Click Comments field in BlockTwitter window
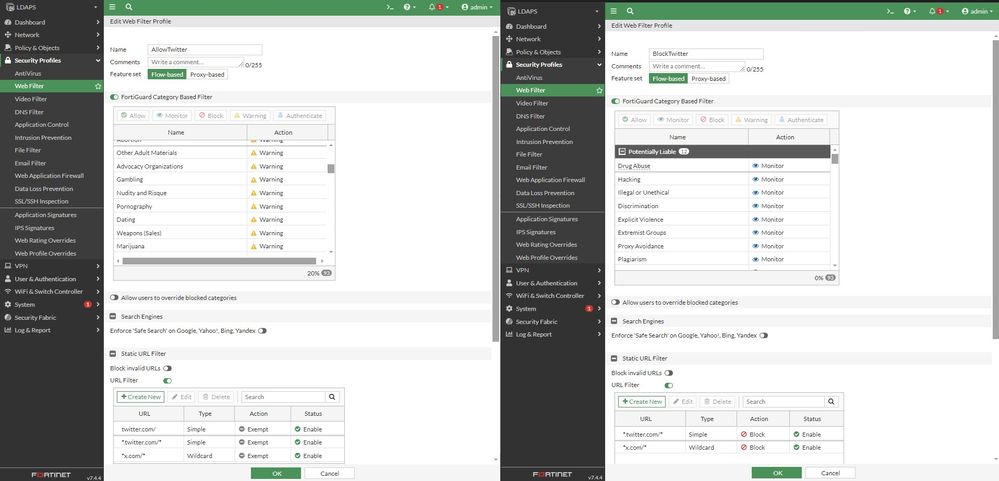Viewport: 999px width, 481px height. click(x=696, y=66)
